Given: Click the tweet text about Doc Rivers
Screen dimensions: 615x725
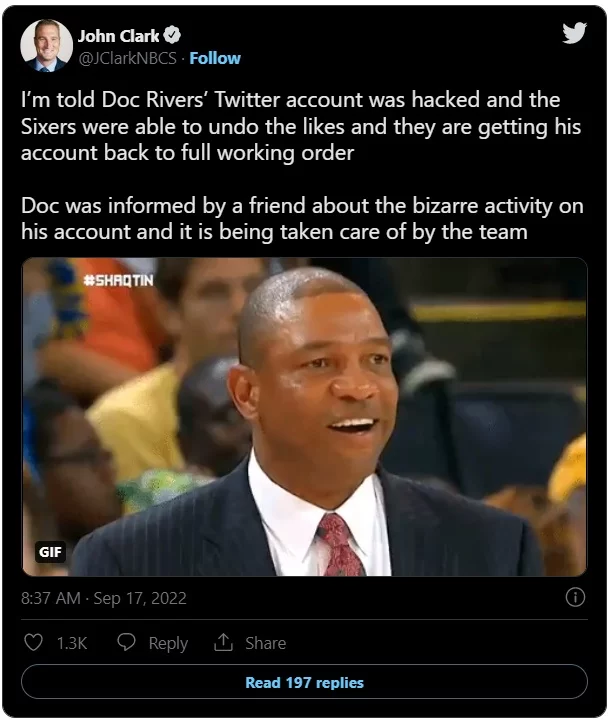Looking at the screenshot, I should coord(301,126).
